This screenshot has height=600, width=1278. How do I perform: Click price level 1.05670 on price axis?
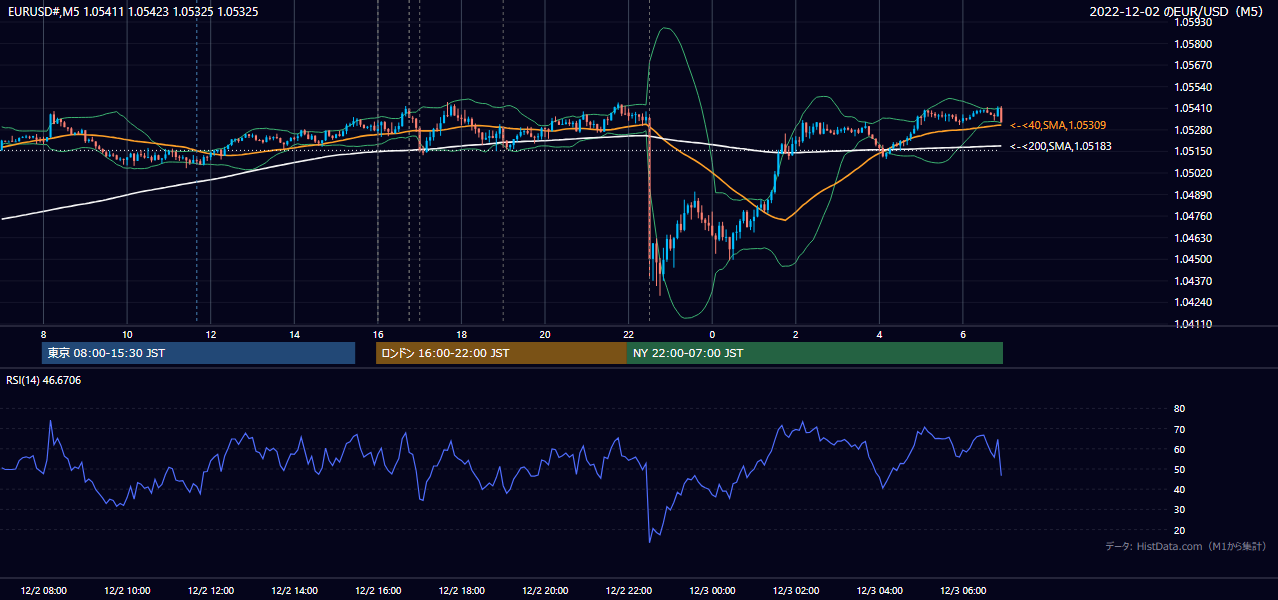[x=1192, y=66]
